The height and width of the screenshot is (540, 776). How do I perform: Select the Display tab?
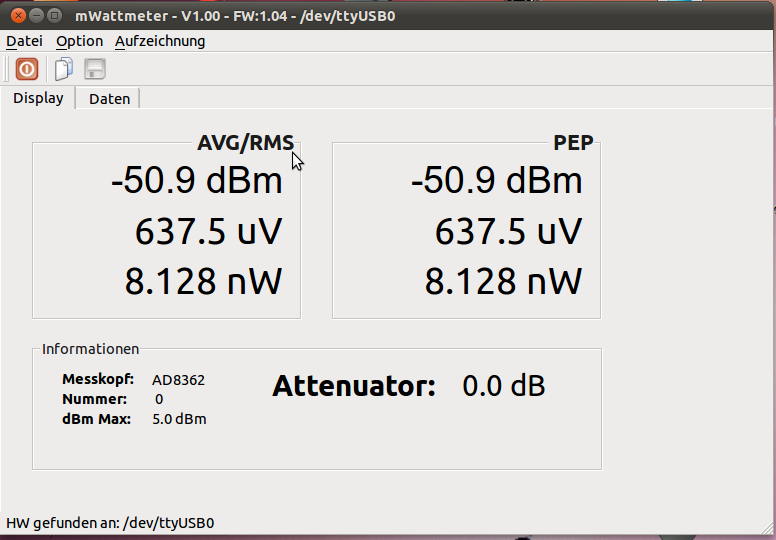point(38,98)
